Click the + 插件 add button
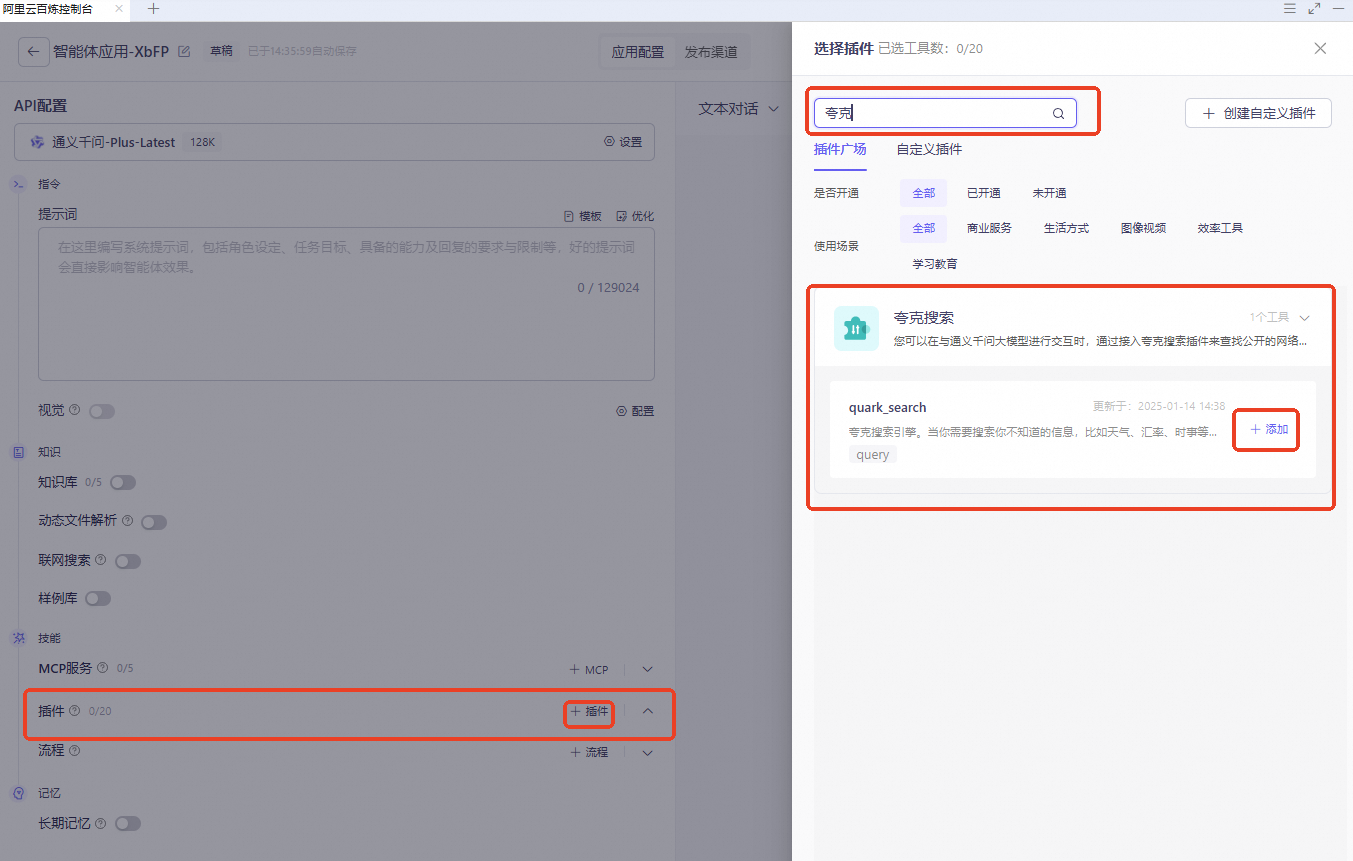The height and width of the screenshot is (861, 1353). point(589,711)
